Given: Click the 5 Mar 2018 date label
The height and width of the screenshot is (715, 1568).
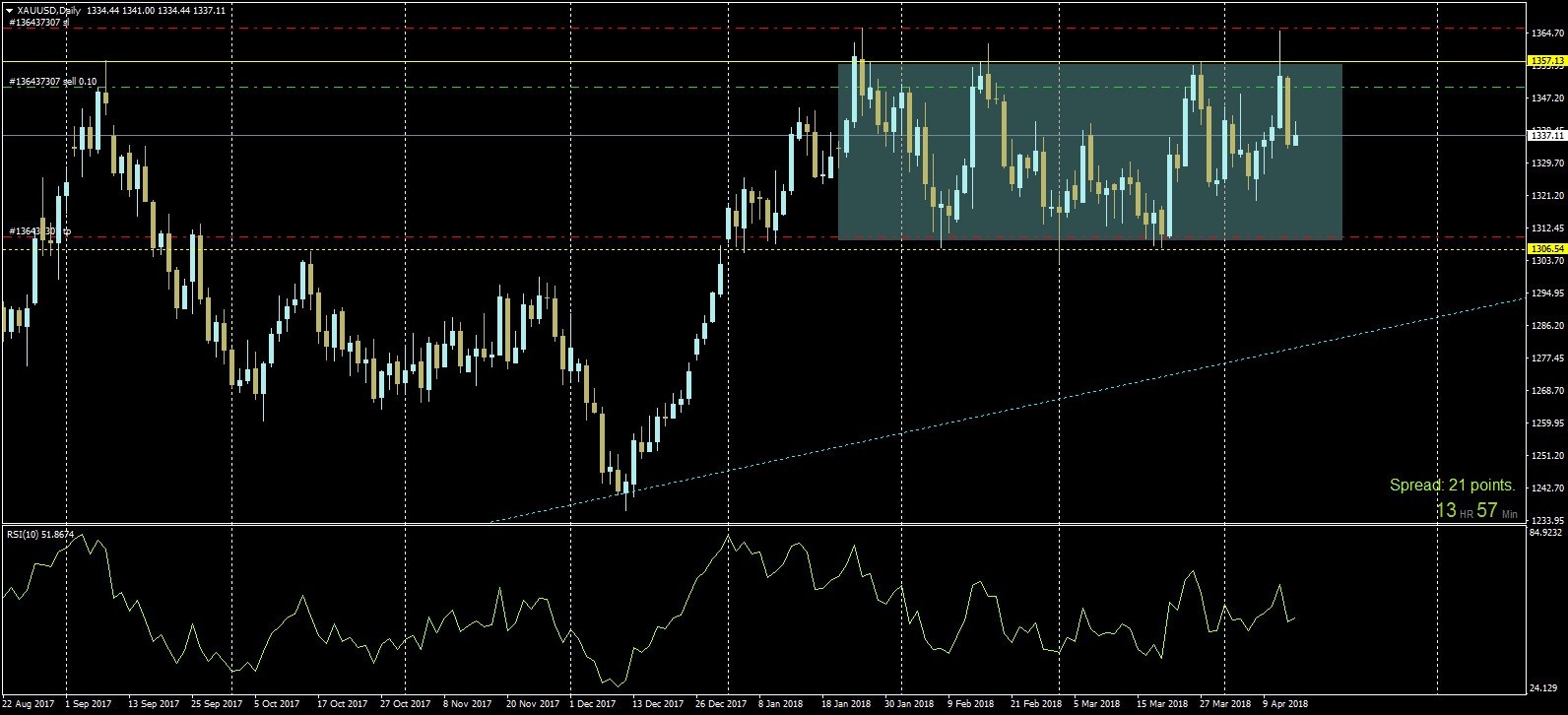Looking at the screenshot, I should (x=1097, y=704).
